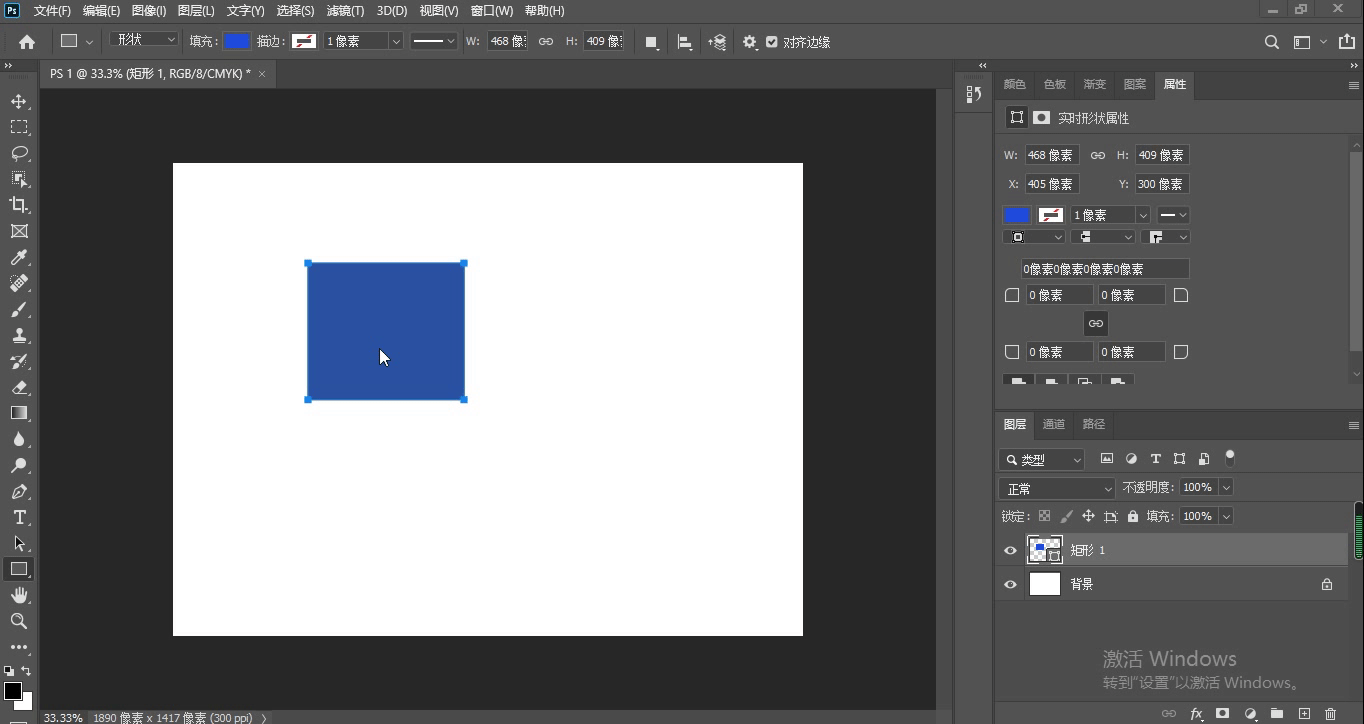Select the Crop tool

[x=19, y=205]
